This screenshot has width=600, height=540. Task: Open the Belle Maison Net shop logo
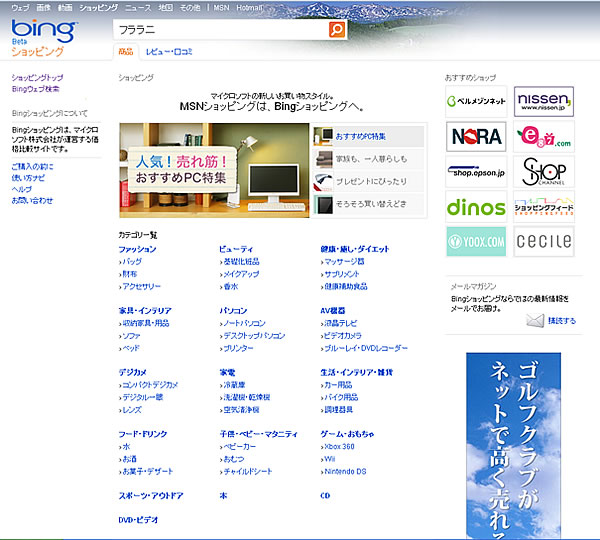(x=476, y=101)
